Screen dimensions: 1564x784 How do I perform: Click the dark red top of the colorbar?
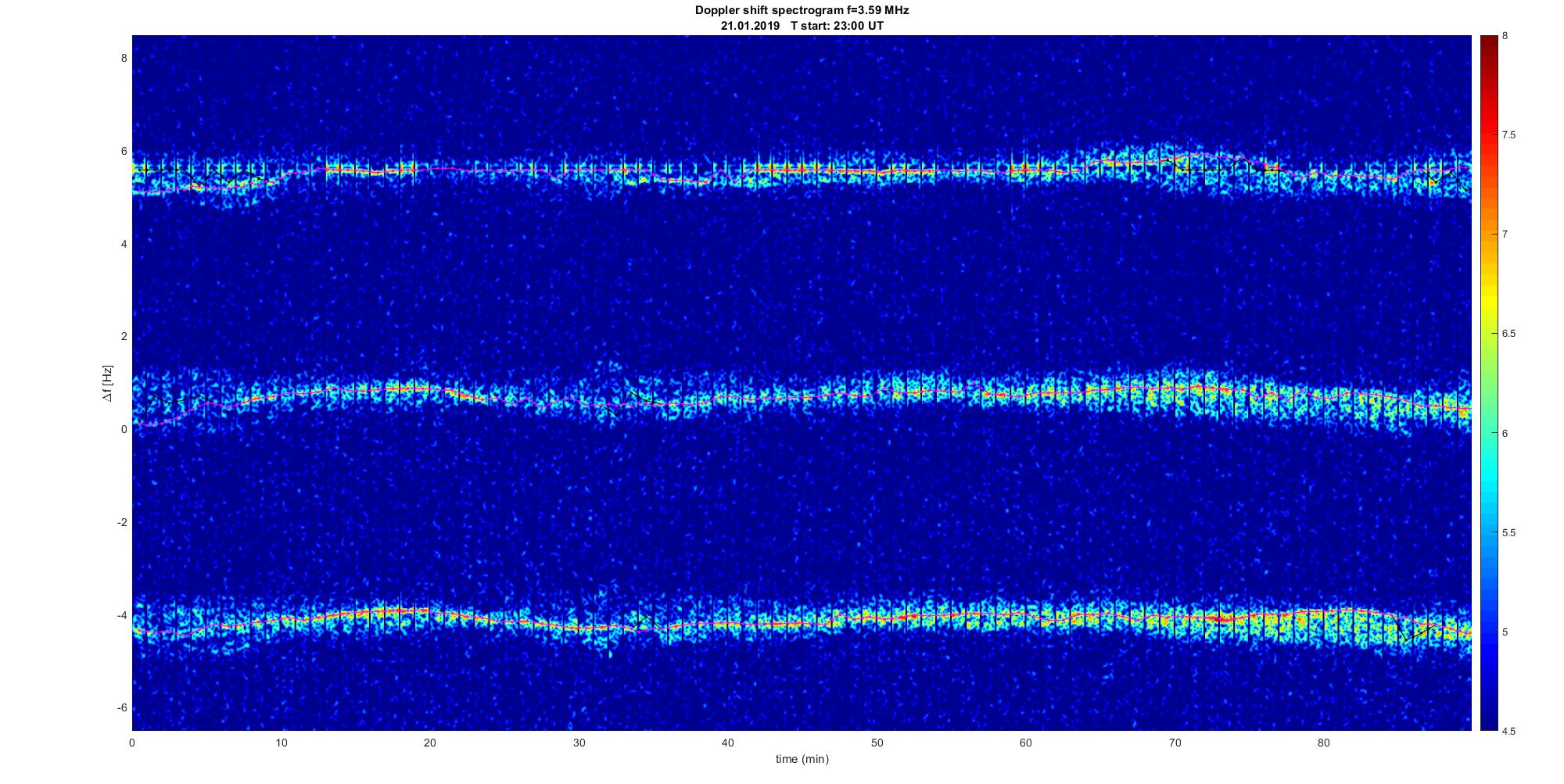[x=1488, y=41]
